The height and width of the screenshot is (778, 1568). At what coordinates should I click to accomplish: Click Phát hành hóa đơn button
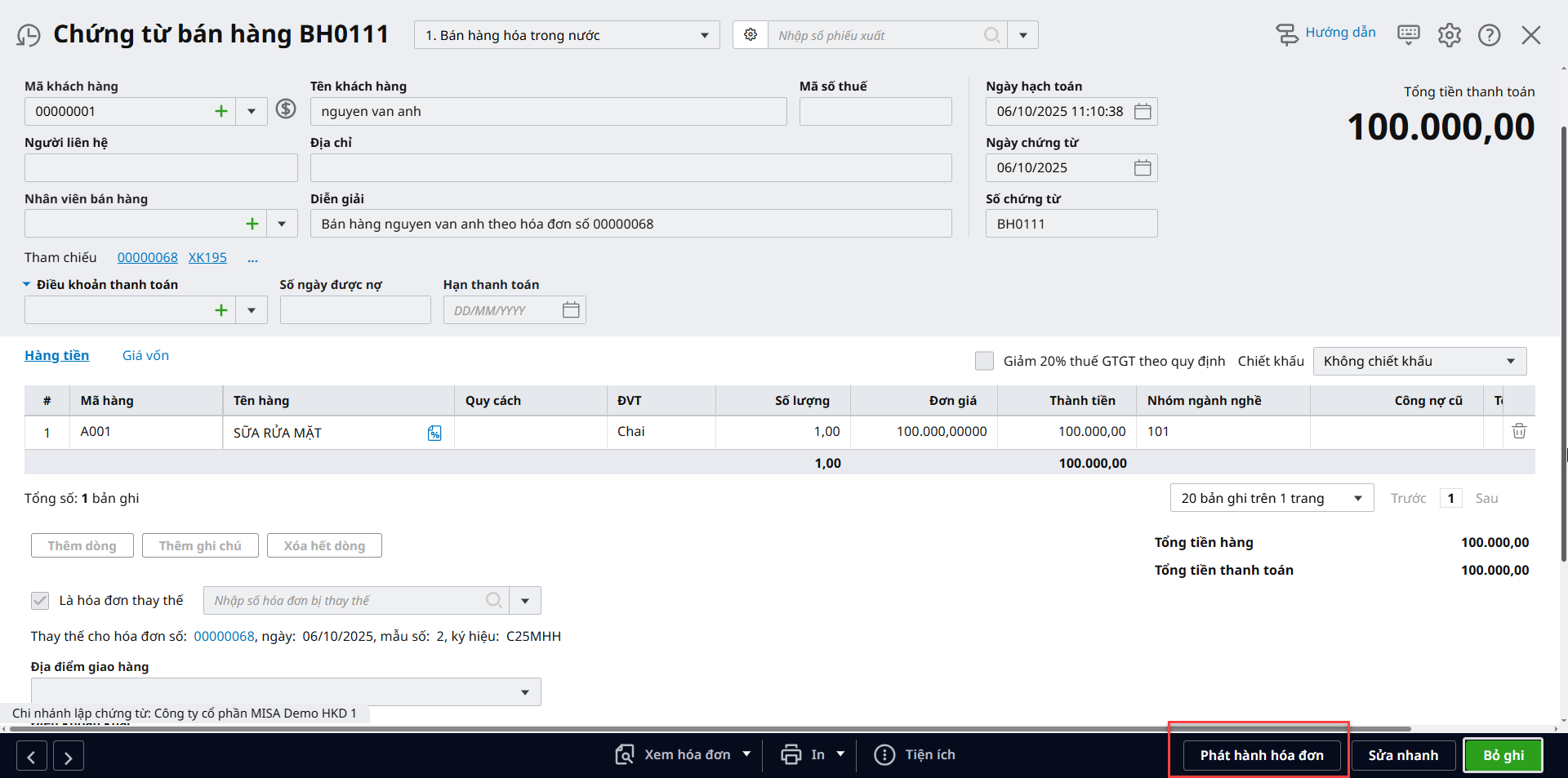click(1261, 755)
